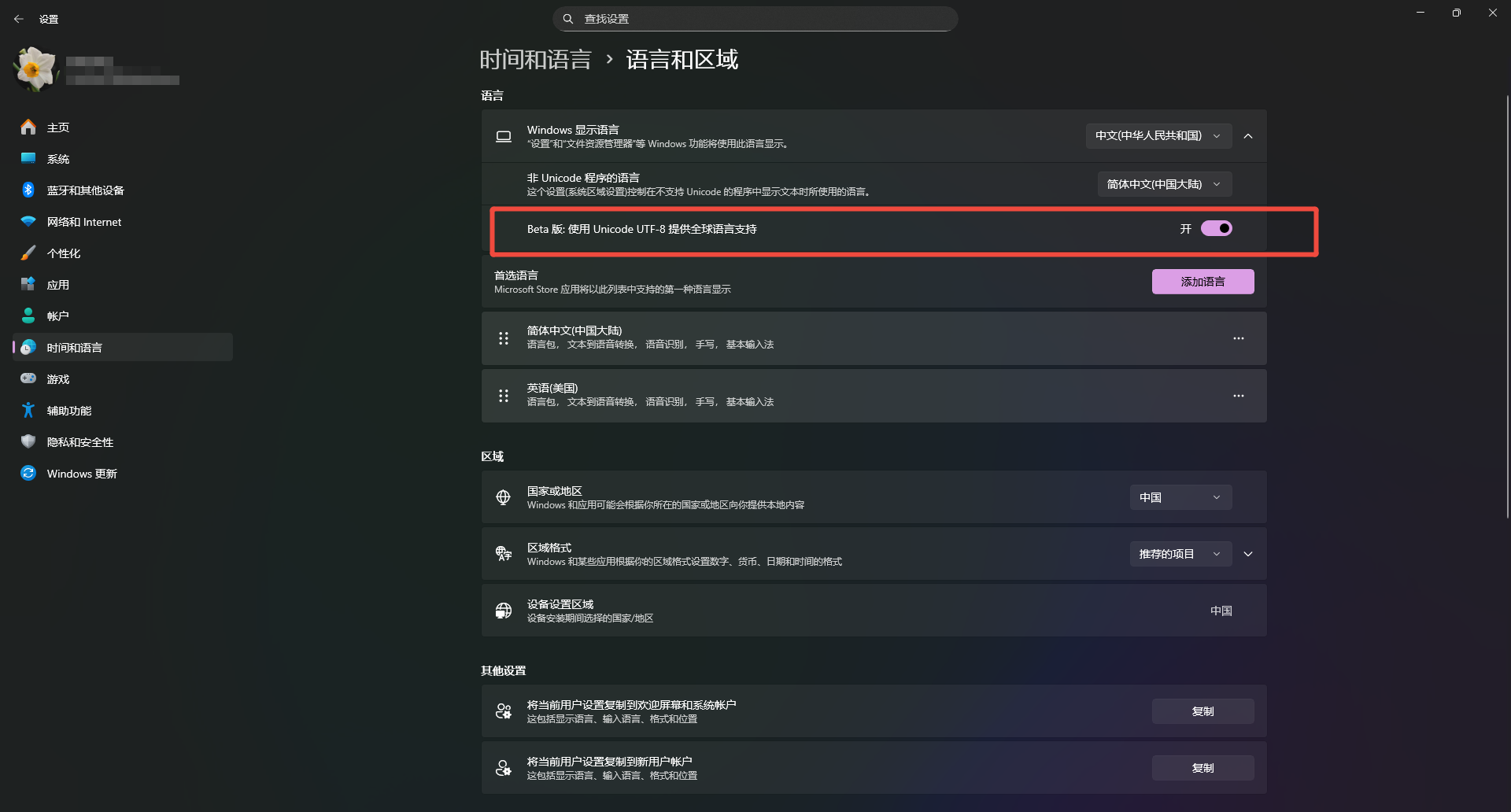Click the search magnifier icon
The image size is (1511, 812).
tap(568, 19)
